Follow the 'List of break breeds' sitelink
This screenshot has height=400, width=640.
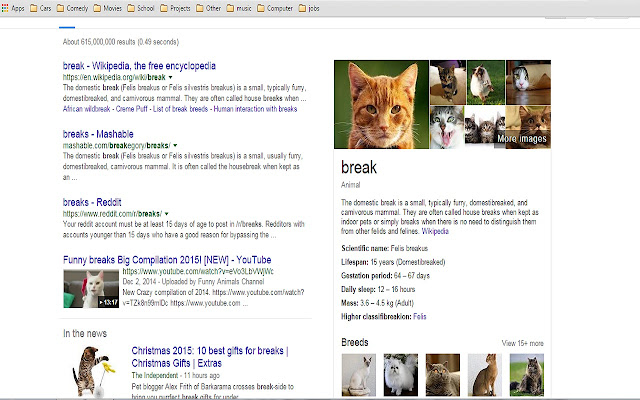point(180,109)
